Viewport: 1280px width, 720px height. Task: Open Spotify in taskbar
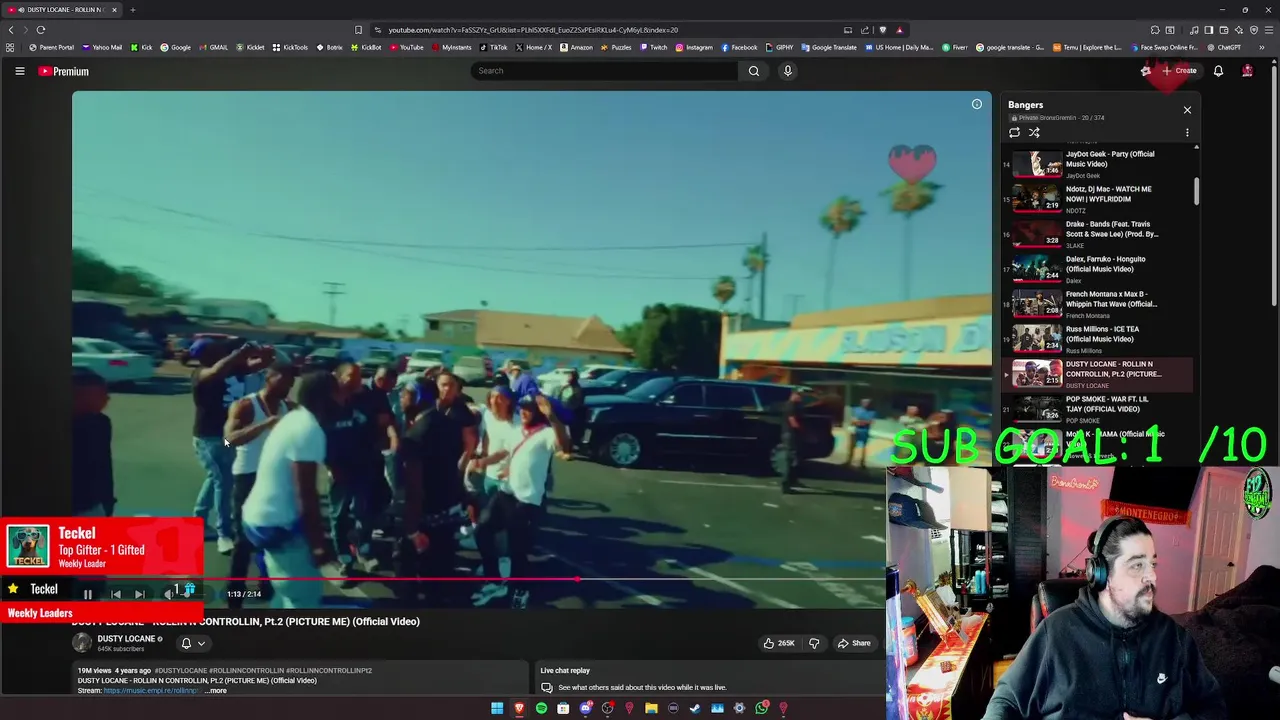[541, 708]
